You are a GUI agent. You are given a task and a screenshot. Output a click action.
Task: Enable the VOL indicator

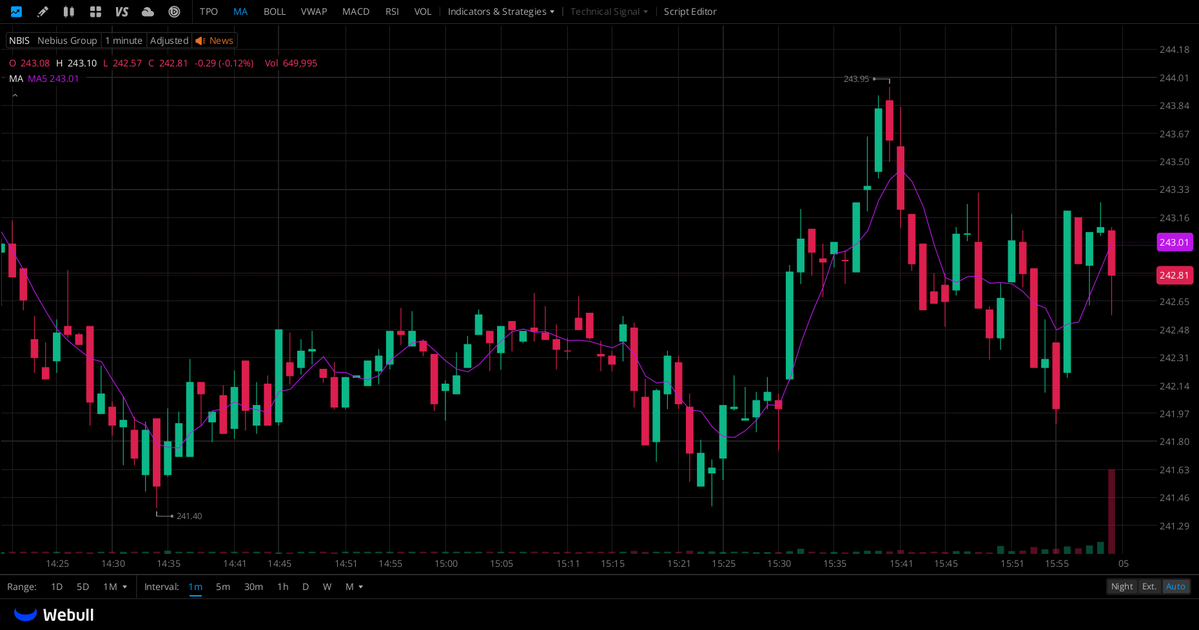423,11
